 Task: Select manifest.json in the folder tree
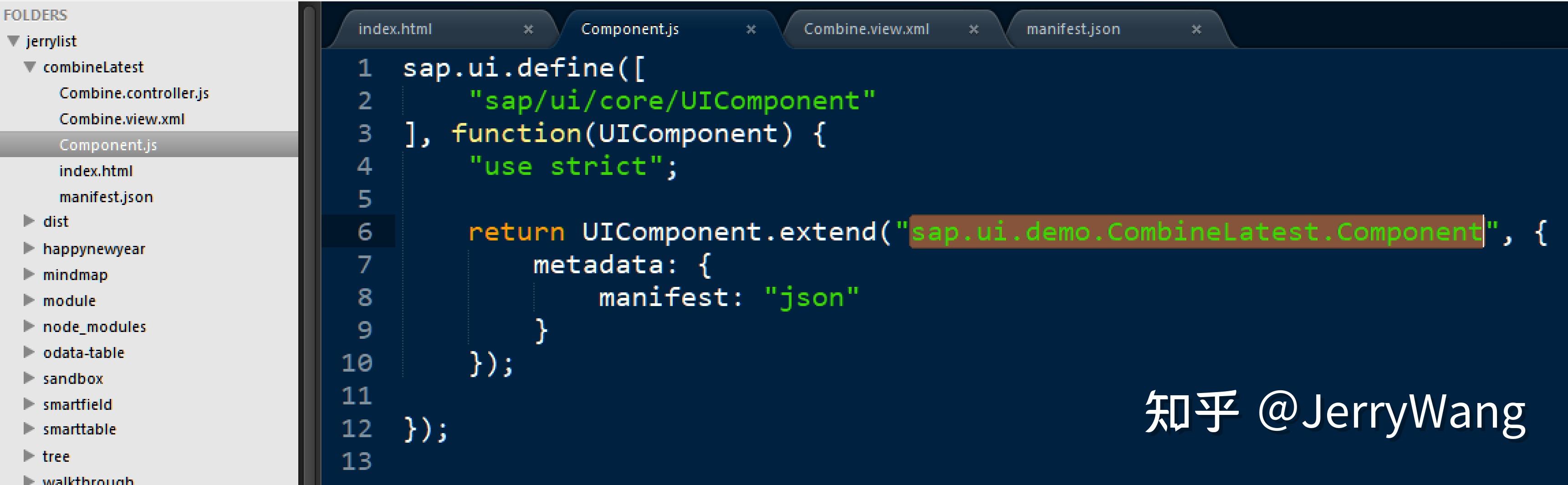point(106,197)
